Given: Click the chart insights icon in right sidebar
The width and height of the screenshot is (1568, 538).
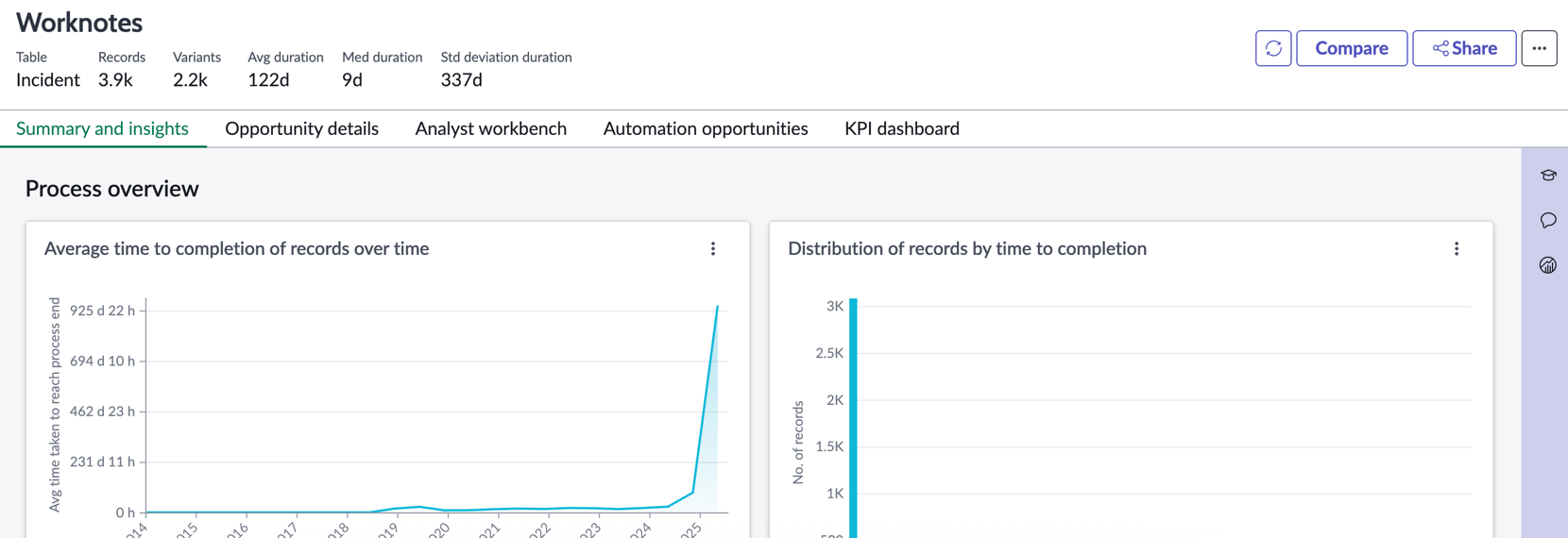Looking at the screenshot, I should 1547,265.
